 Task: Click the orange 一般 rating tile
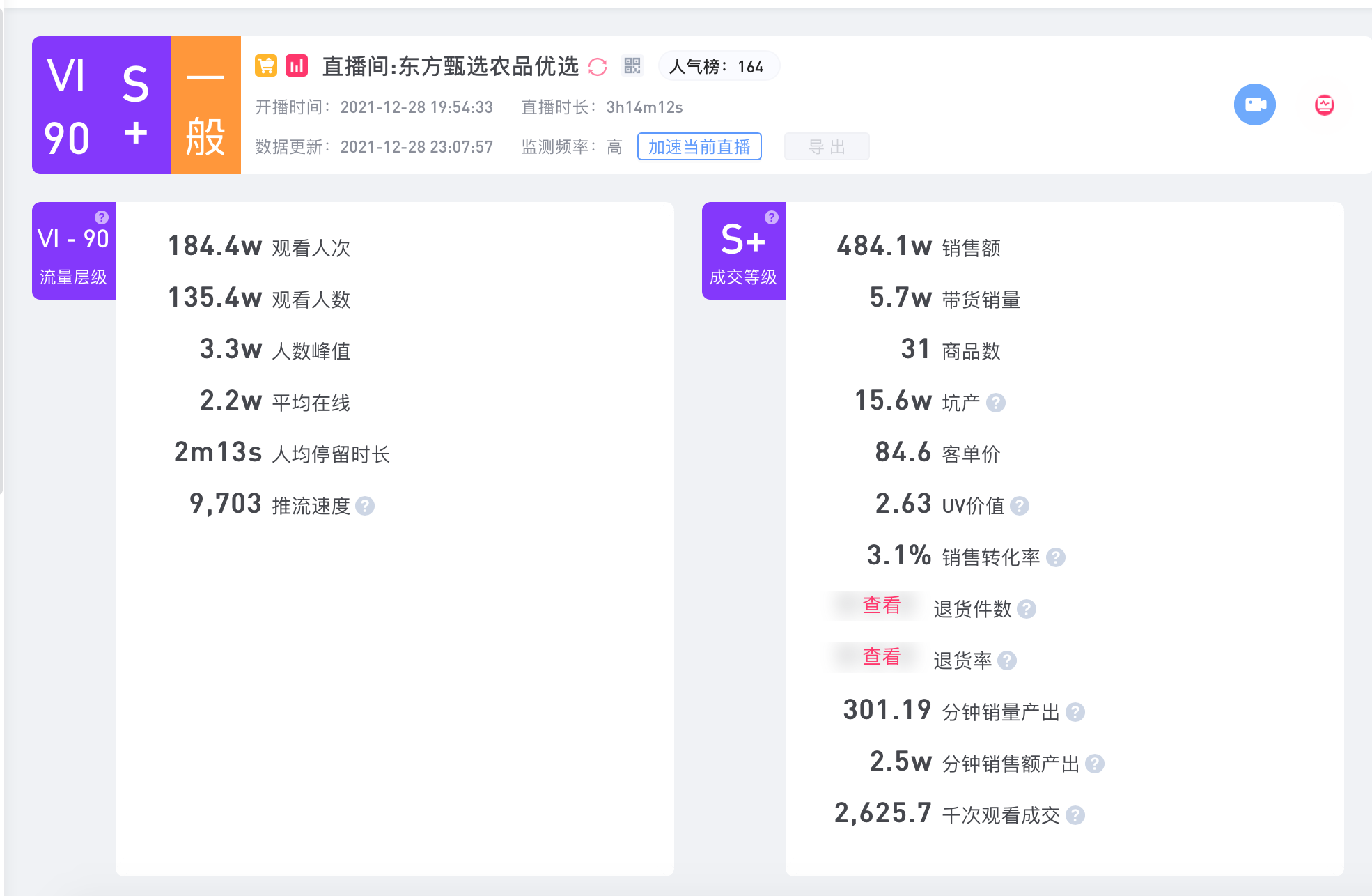[205, 105]
